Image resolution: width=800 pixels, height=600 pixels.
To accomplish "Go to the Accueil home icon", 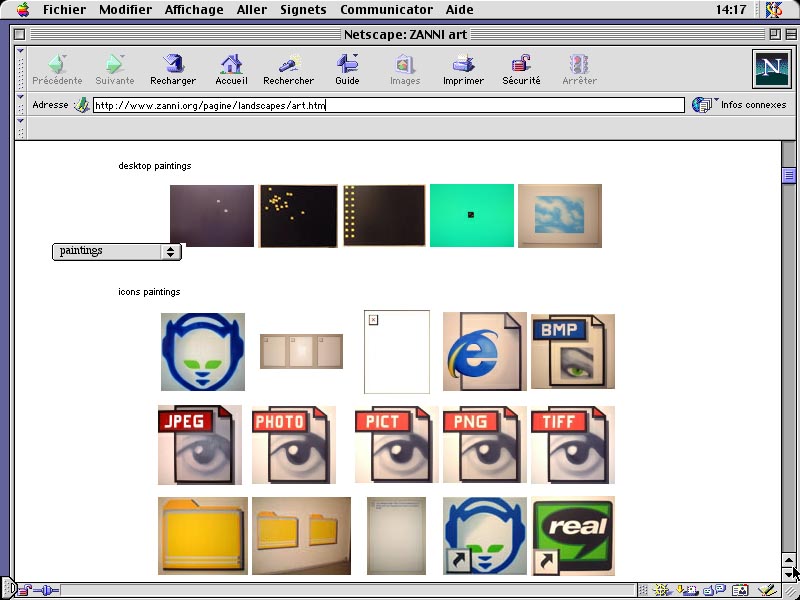I will coord(231,68).
